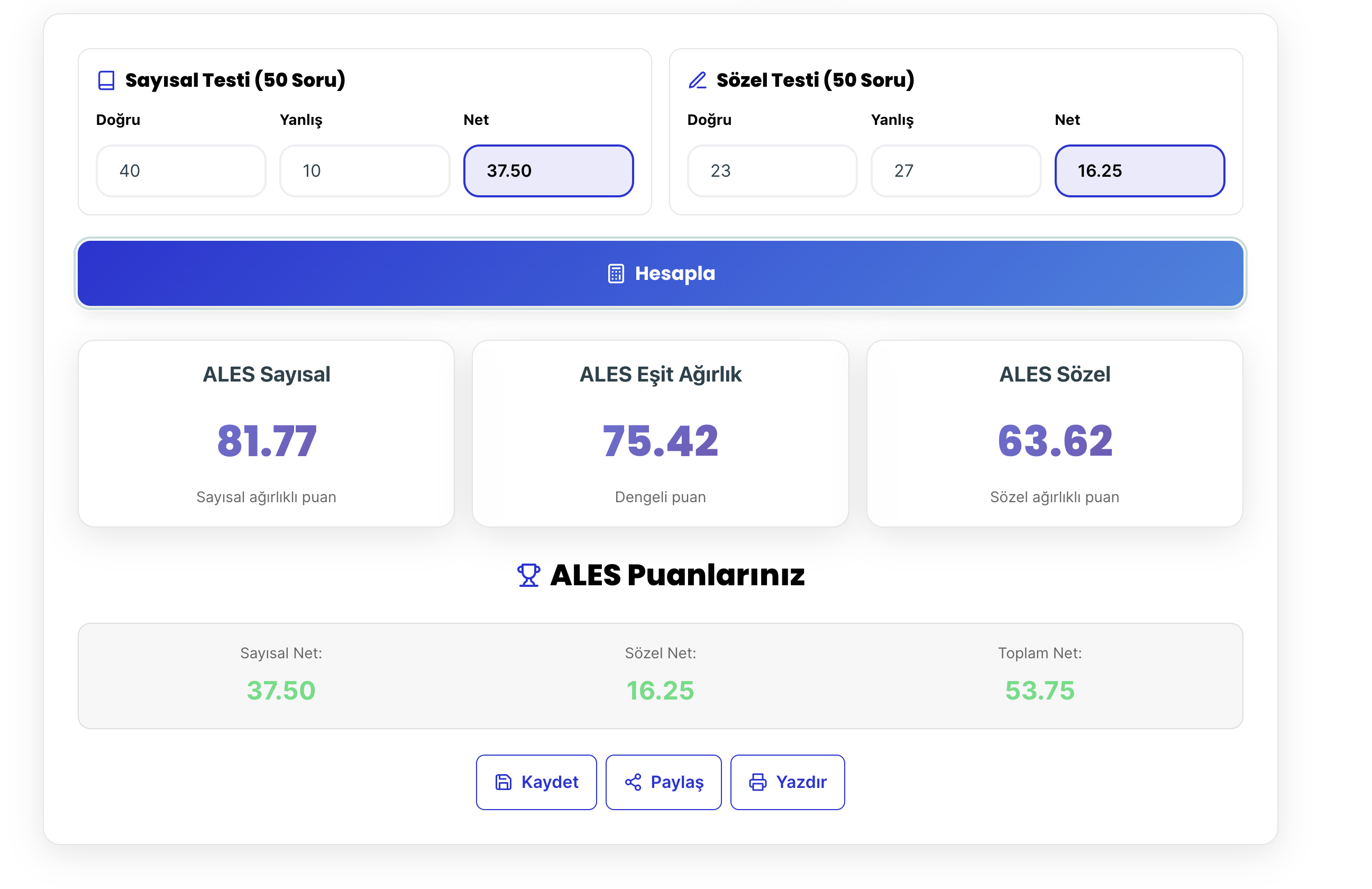Click the trophy icon next to ALES Puanlarınız
Screen dimensions: 1372x889
[x=528, y=575]
